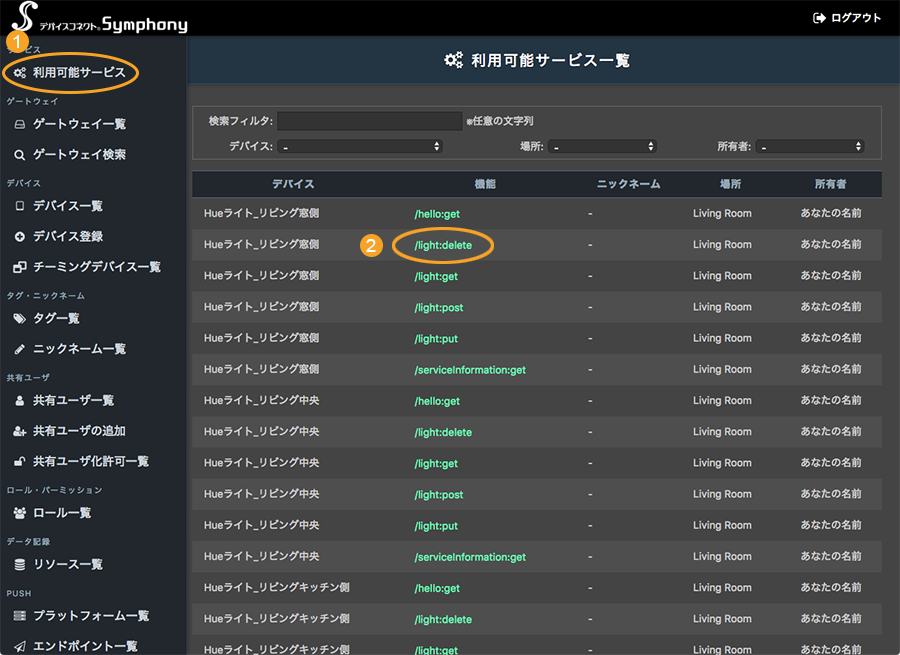Click the ニックネーム column header
Screen dimensions: 900x655
629,184
